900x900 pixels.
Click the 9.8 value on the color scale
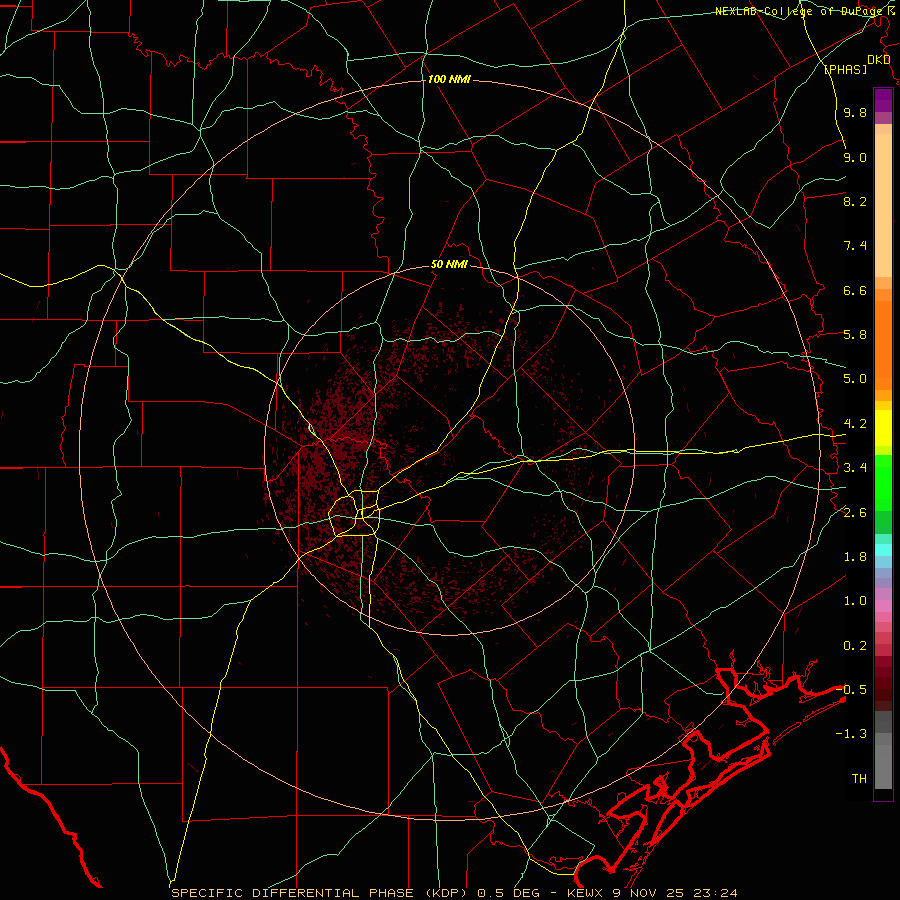pos(855,113)
